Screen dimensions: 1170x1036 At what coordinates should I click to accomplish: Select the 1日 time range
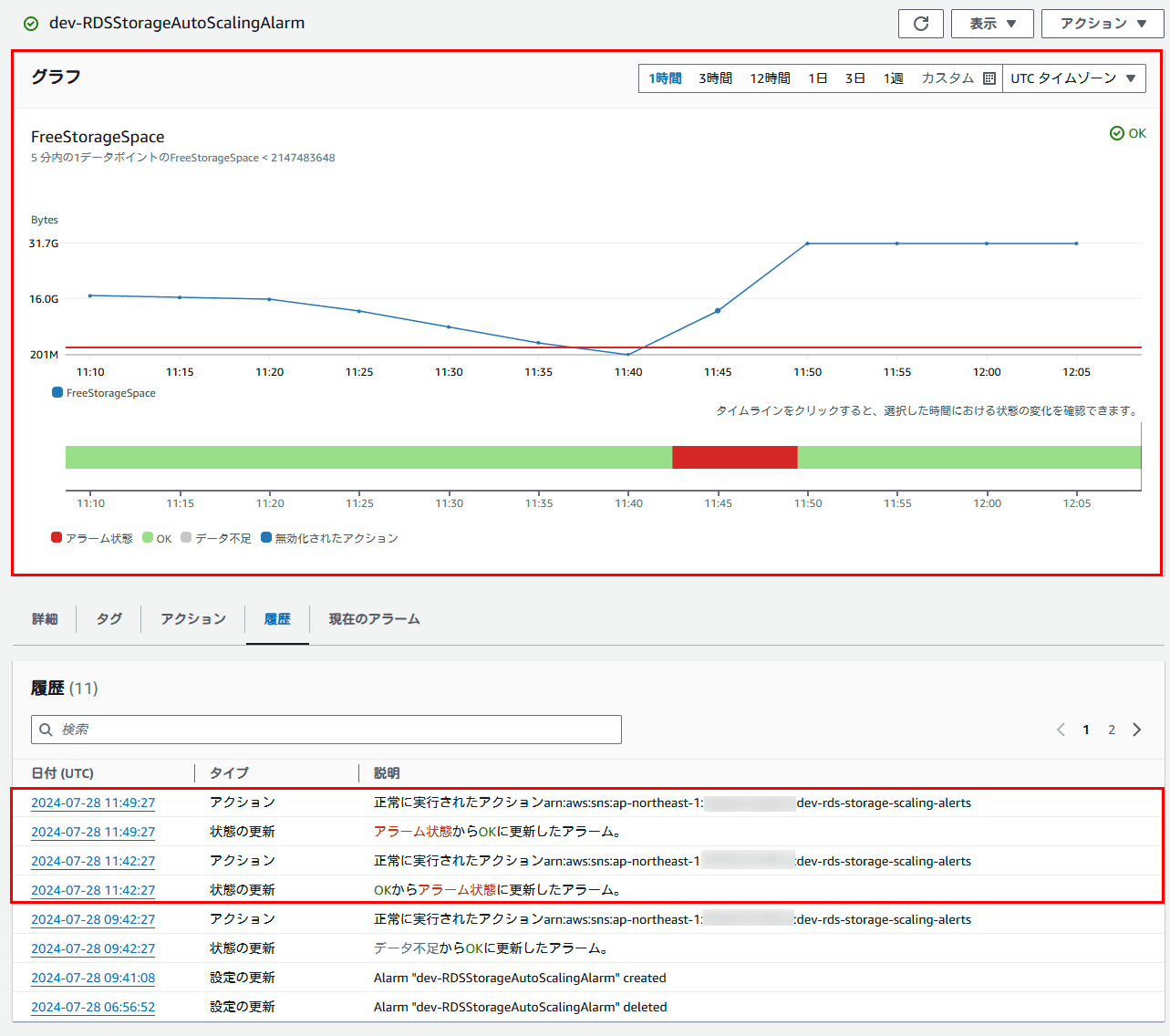(818, 78)
